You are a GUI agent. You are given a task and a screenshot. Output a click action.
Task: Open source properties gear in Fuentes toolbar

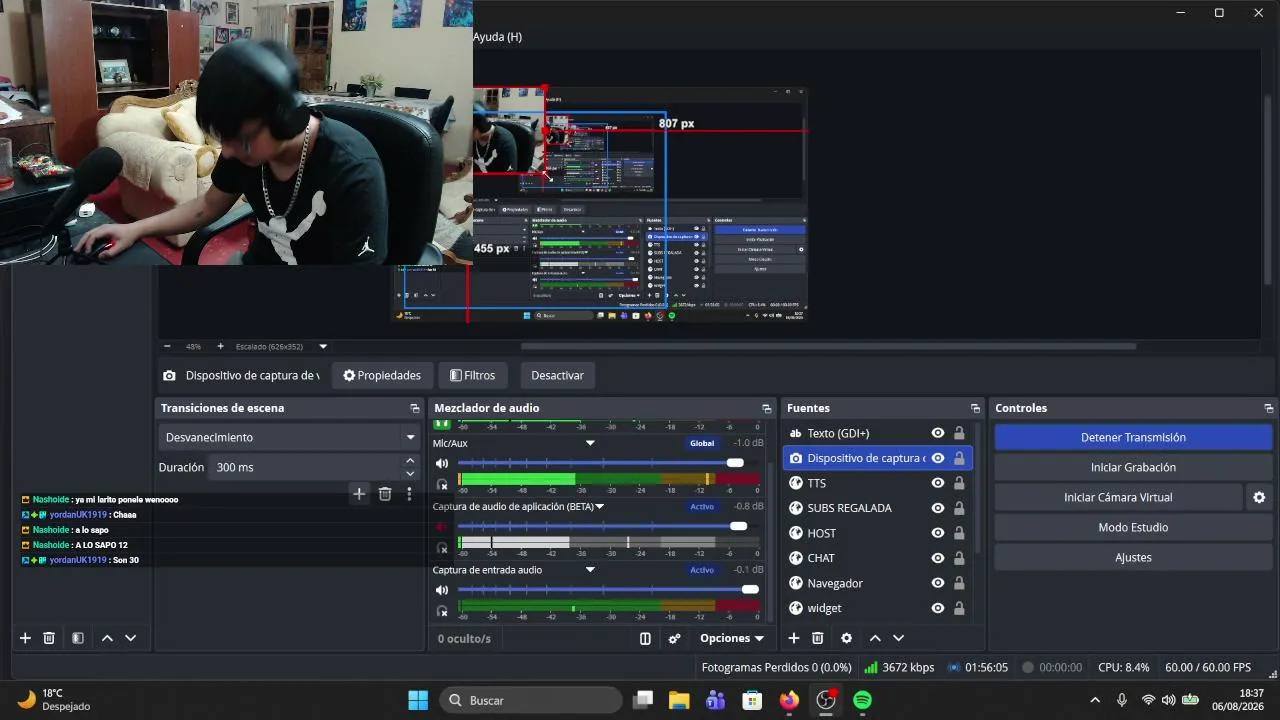point(847,638)
